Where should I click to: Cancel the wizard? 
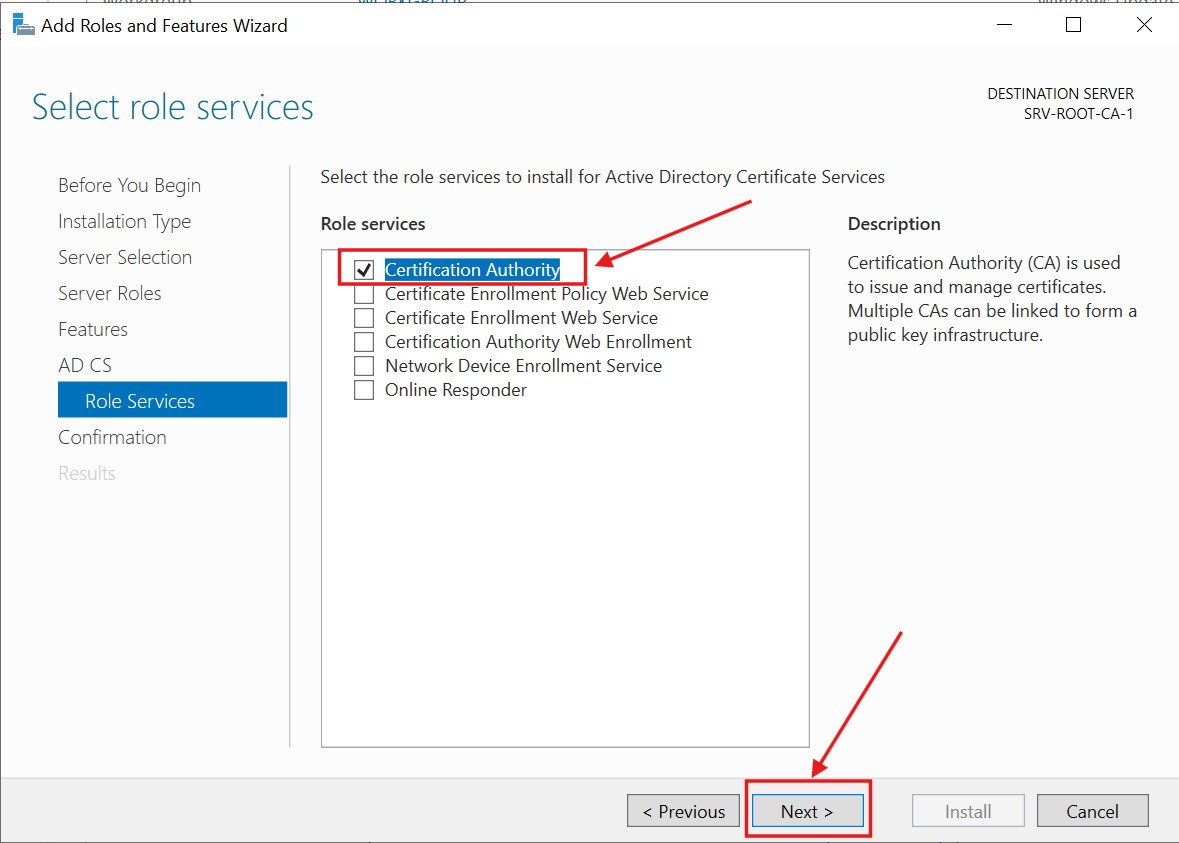pos(1092,810)
